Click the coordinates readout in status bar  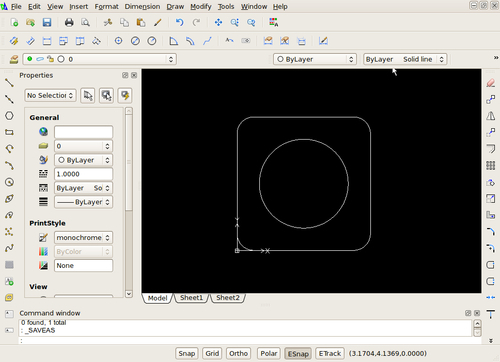(x=388, y=353)
